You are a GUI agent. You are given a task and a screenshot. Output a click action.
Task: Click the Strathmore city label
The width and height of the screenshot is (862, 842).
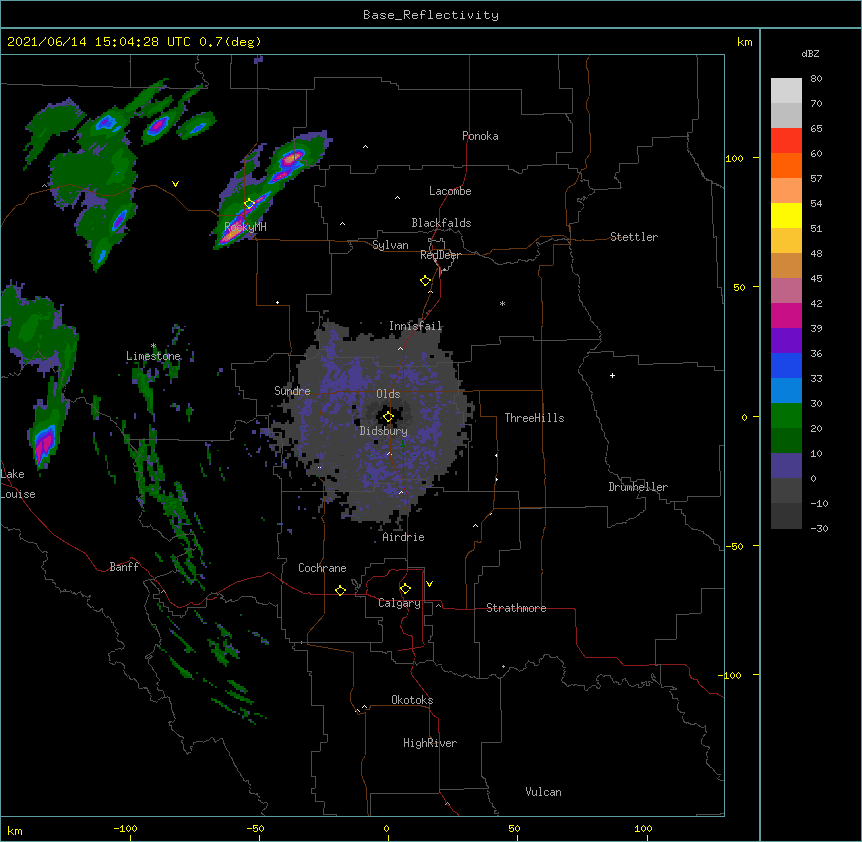click(x=516, y=608)
